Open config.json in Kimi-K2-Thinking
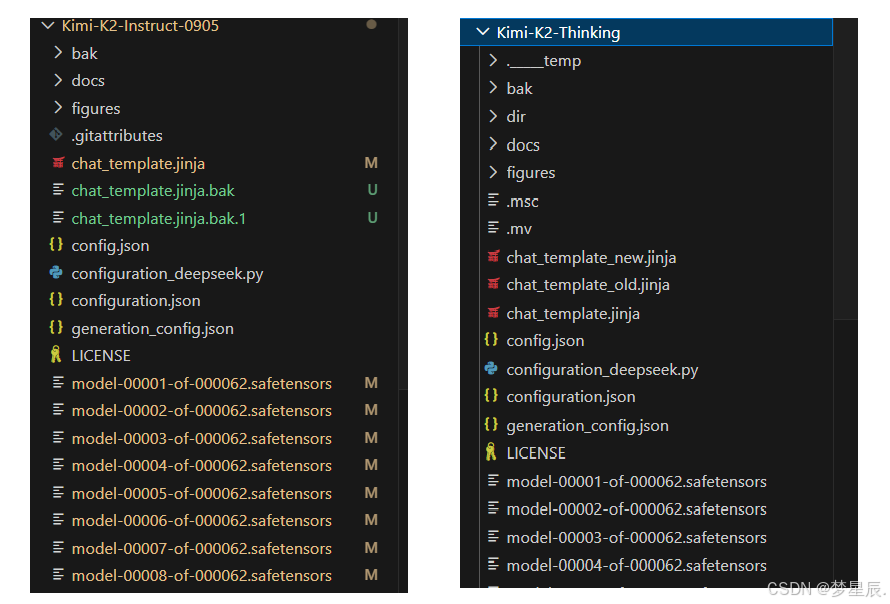Screen dimensions: 890x604 pos(545,341)
